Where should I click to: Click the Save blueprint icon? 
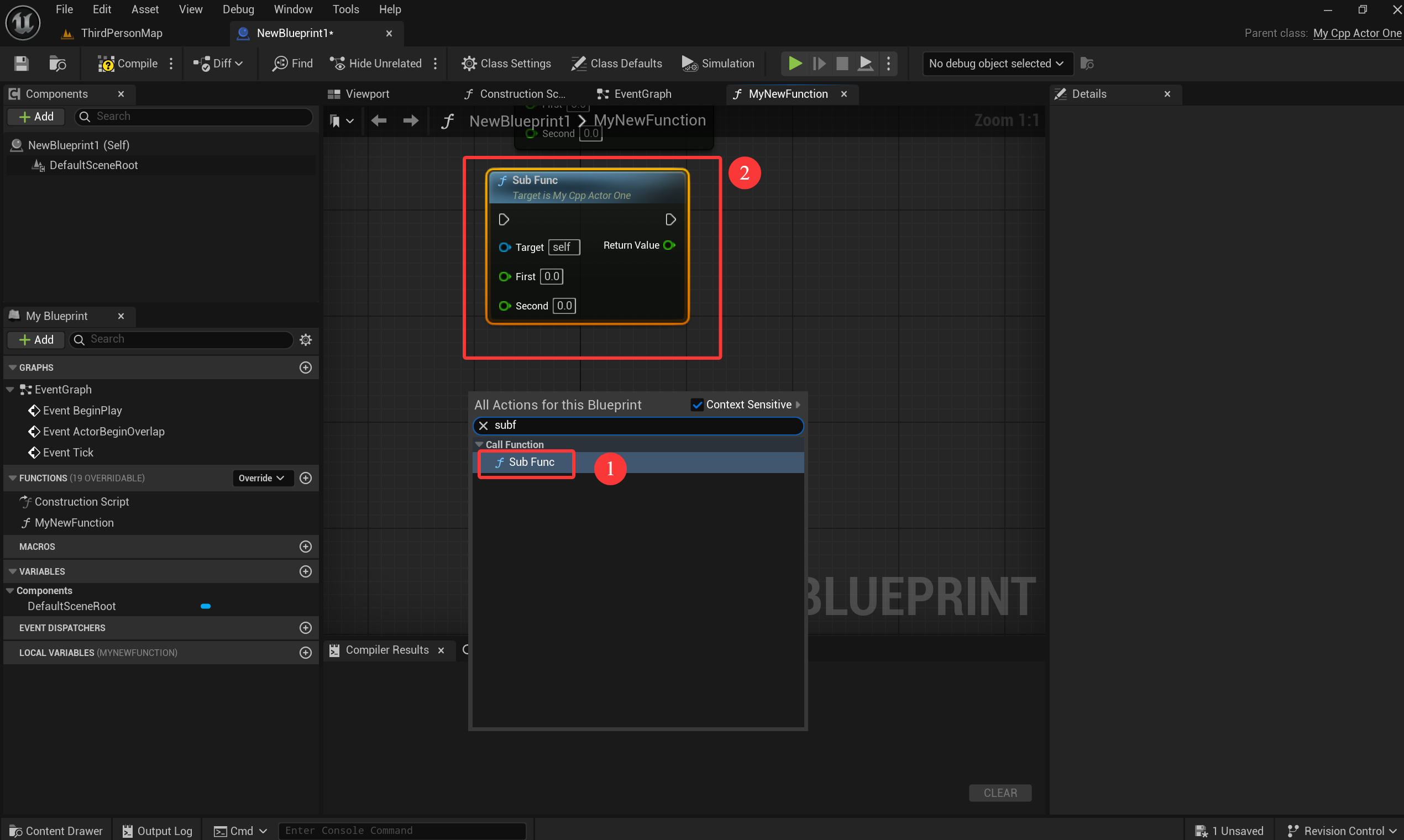(22, 64)
